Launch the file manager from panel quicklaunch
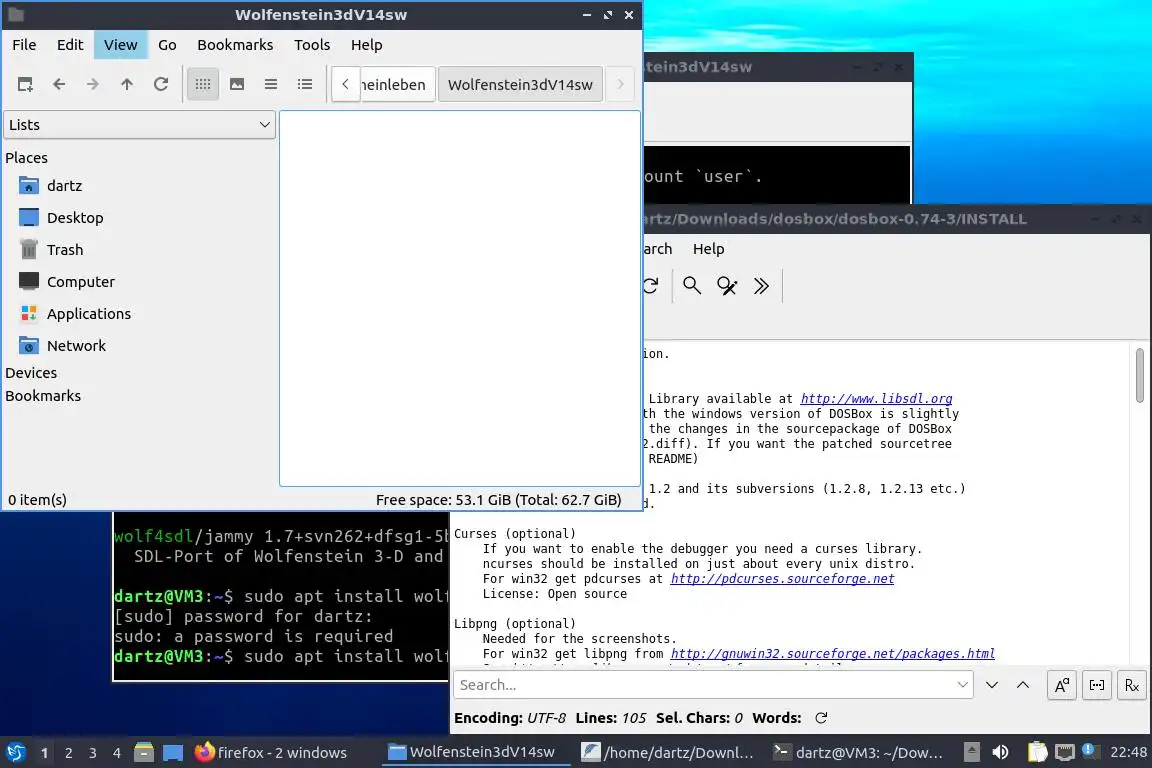The height and width of the screenshot is (768, 1152). [144, 753]
